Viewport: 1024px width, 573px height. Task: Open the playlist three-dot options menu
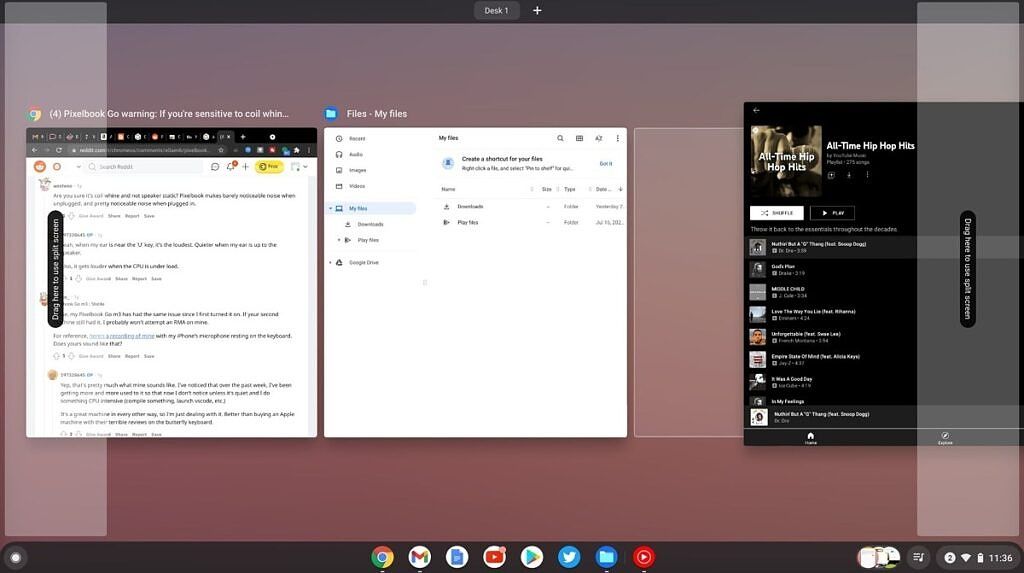pos(867,175)
